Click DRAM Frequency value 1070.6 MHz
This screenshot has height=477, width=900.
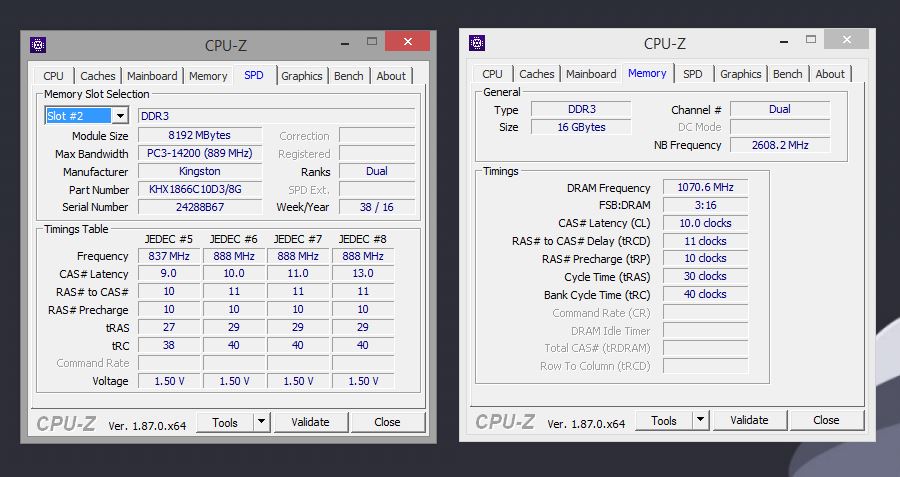click(705, 187)
